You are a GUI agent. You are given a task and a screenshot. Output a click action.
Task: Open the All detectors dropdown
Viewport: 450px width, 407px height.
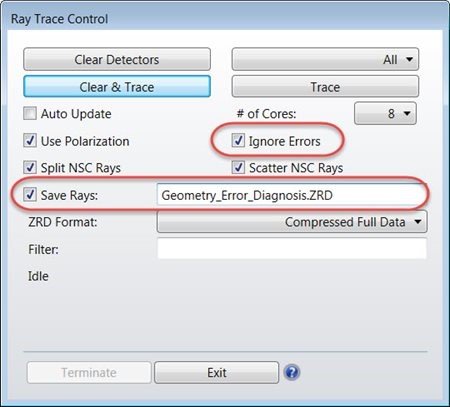click(325, 59)
